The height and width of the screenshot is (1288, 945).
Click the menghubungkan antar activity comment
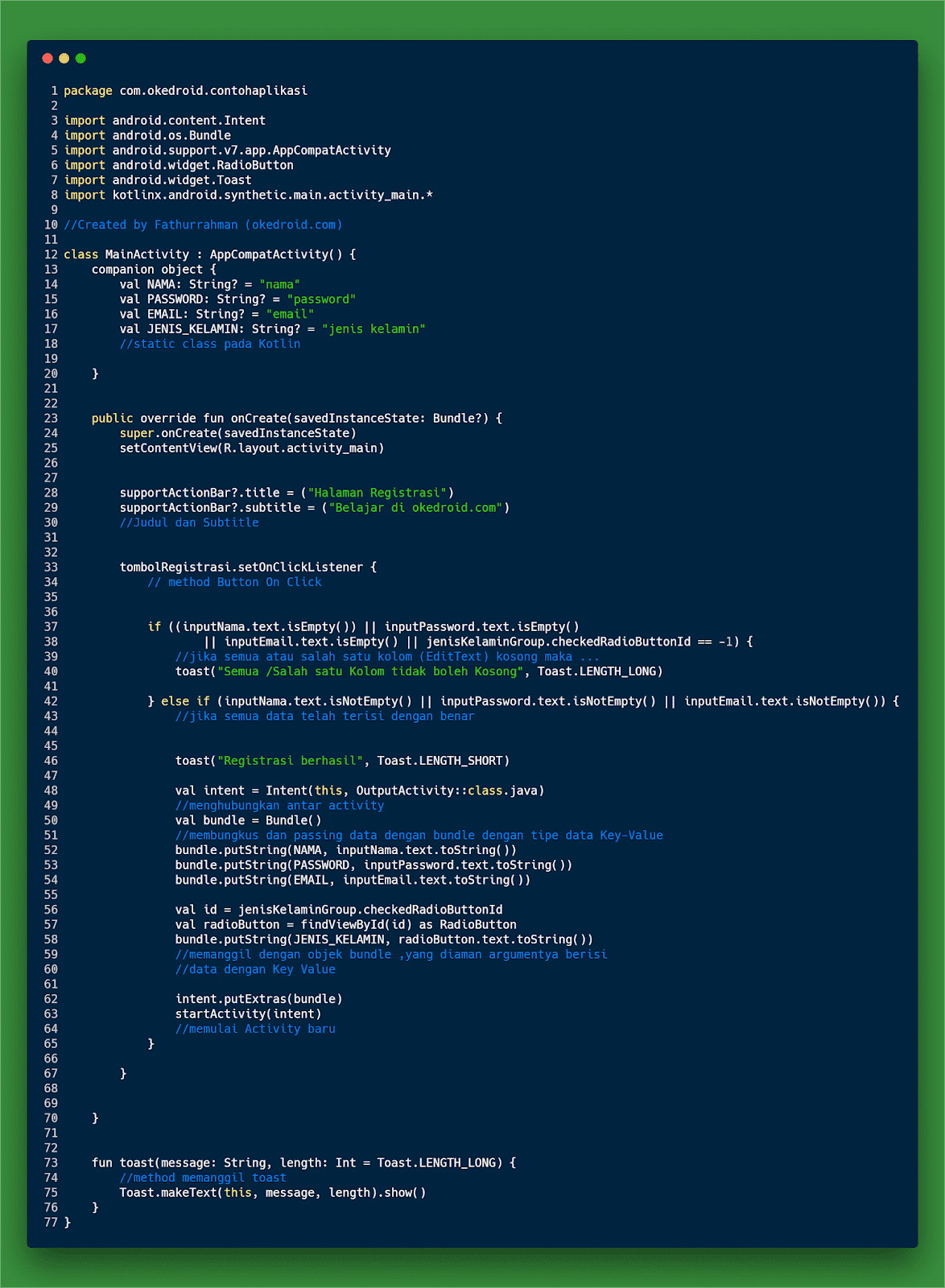click(279, 806)
